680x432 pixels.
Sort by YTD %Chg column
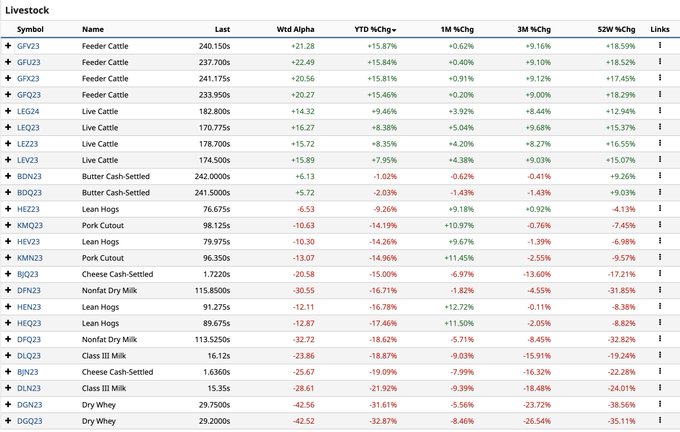pos(376,30)
